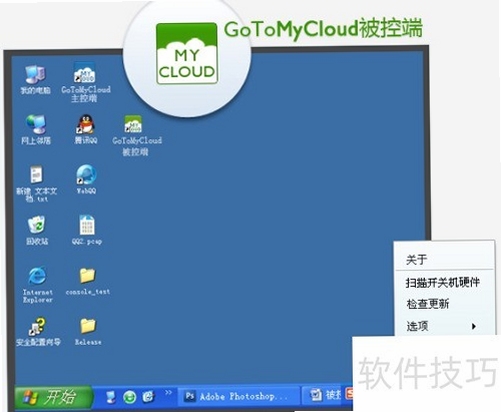Click the GoToMyCloud被控端 title text
This screenshot has height=412, width=501.
tap(323, 29)
